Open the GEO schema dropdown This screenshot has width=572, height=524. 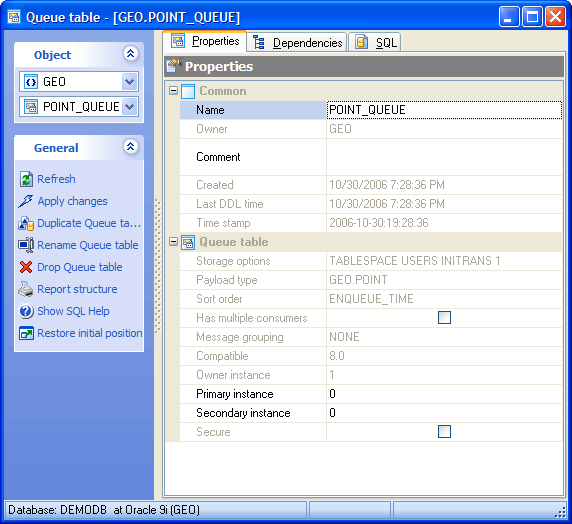point(130,81)
